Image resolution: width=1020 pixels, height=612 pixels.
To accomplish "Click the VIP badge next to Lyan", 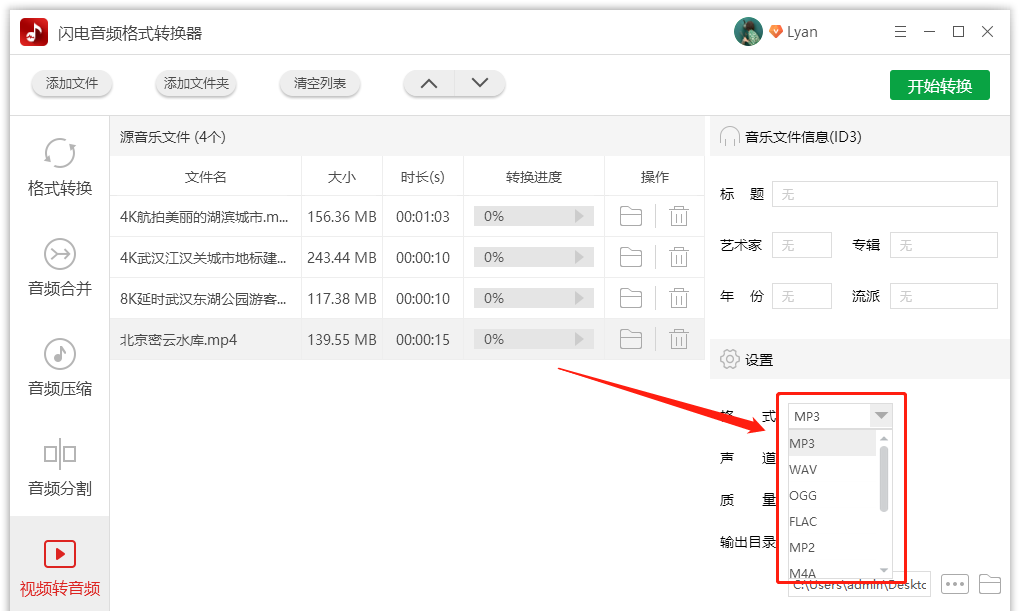I will tap(775, 31).
